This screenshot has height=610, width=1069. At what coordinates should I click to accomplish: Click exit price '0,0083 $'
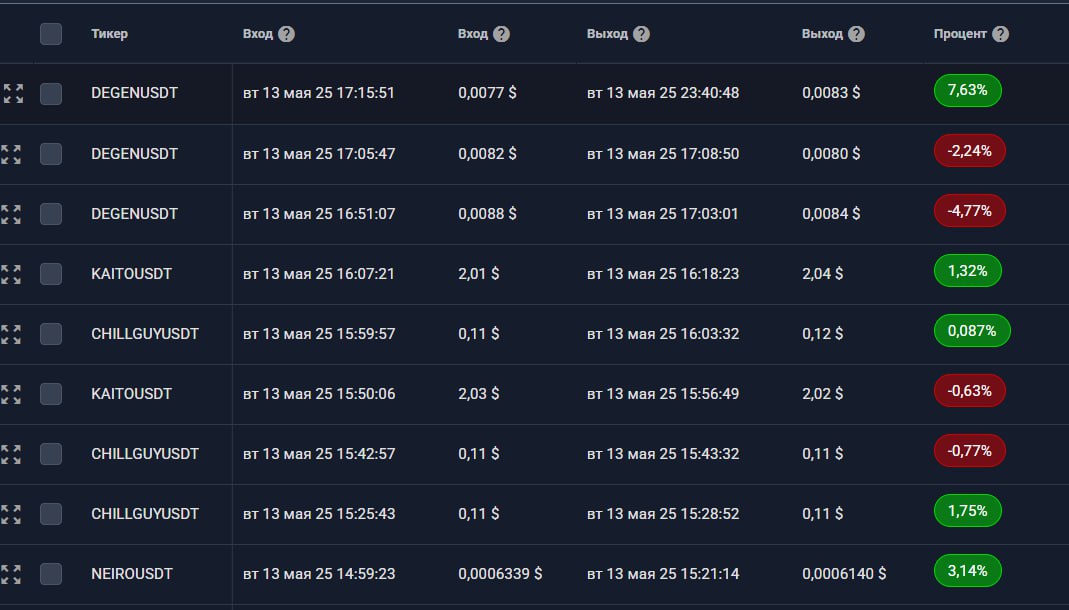831,93
